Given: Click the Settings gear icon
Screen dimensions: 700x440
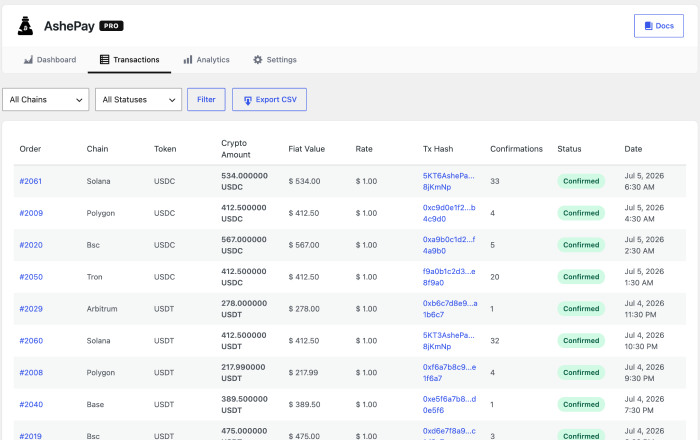Looking at the screenshot, I should 258,60.
